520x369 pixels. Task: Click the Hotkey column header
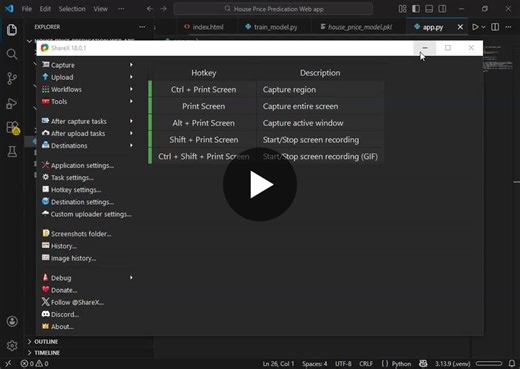pos(204,73)
